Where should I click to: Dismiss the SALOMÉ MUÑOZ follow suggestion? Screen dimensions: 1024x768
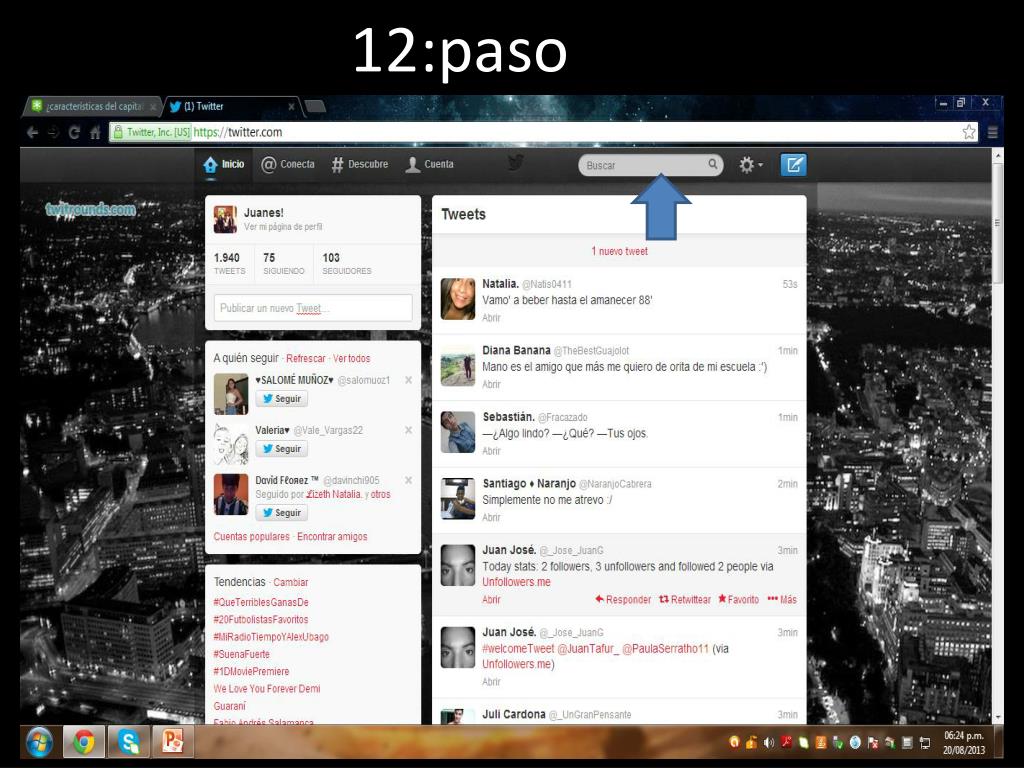click(x=408, y=380)
